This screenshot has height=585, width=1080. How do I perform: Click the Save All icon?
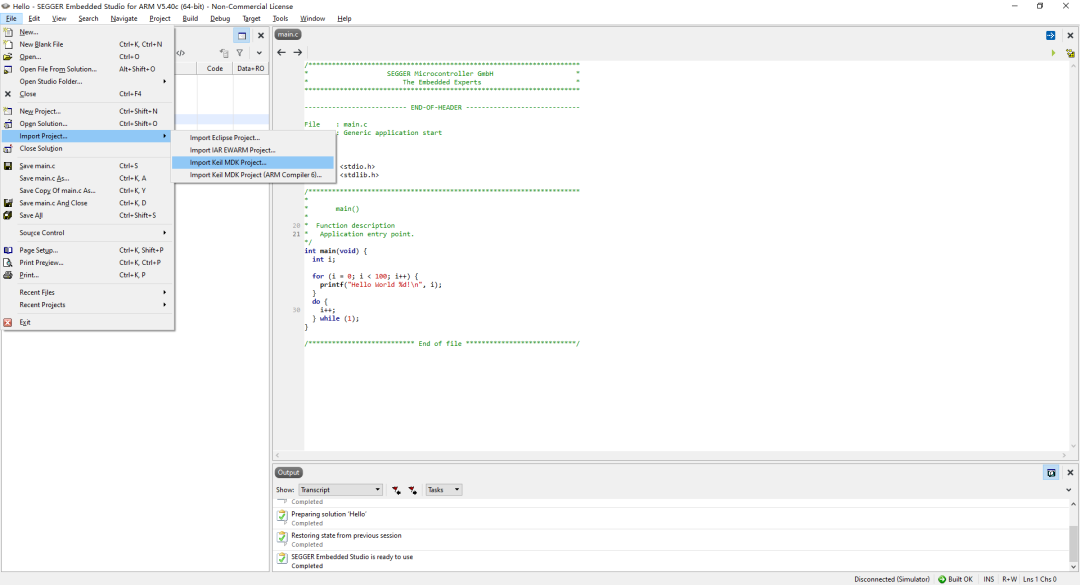[8, 215]
